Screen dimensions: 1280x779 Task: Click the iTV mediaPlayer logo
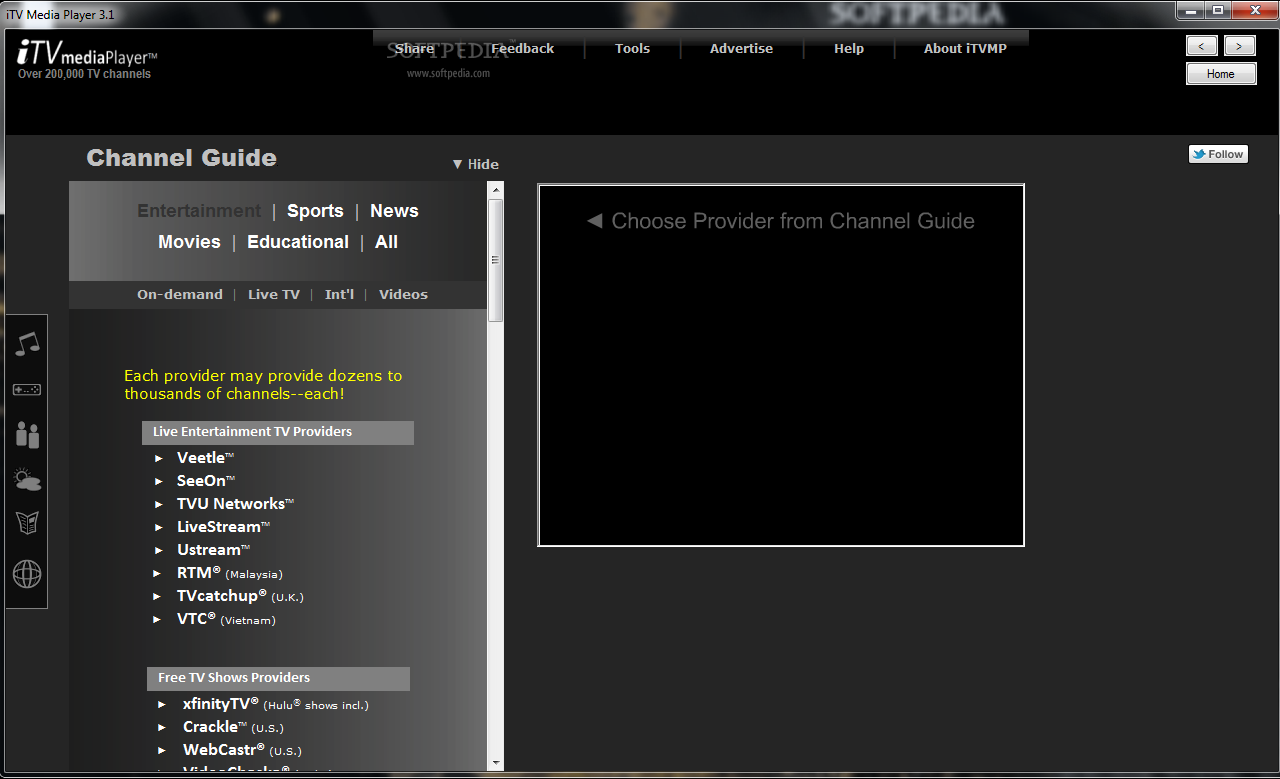click(x=88, y=53)
